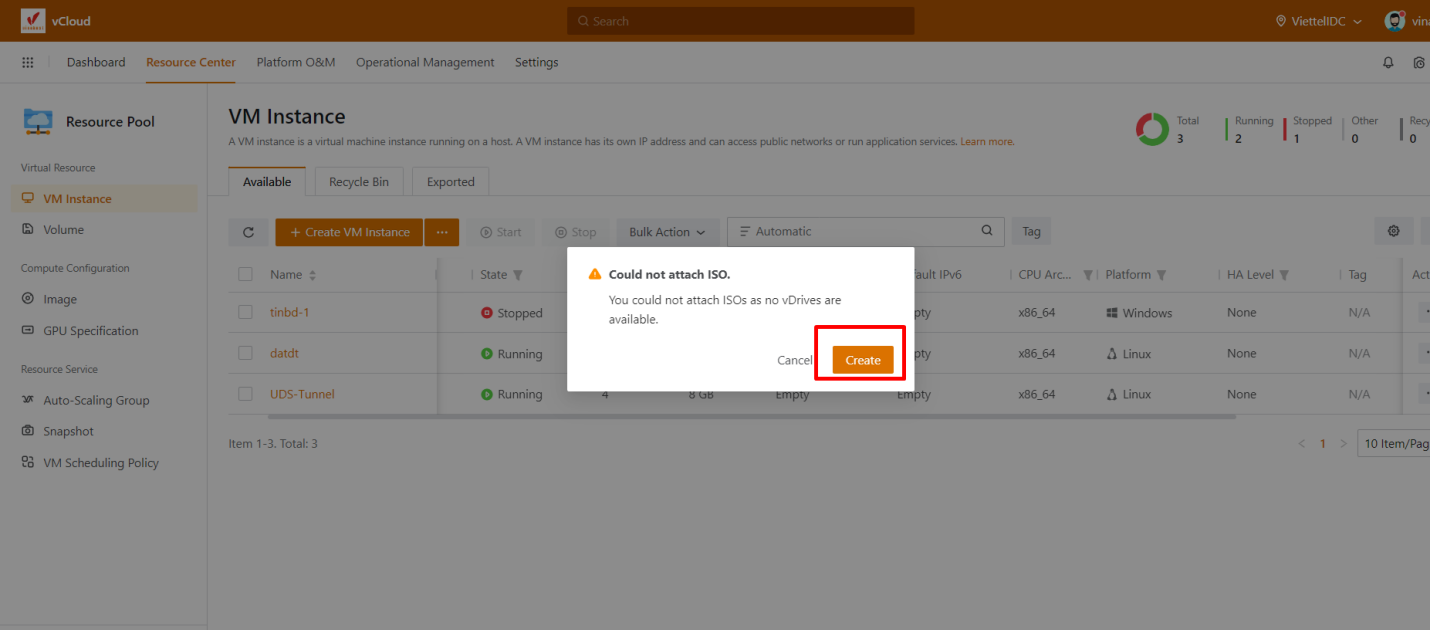Expand the Bulk Action dropdown
The width and height of the screenshot is (1430, 630).
(x=666, y=232)
